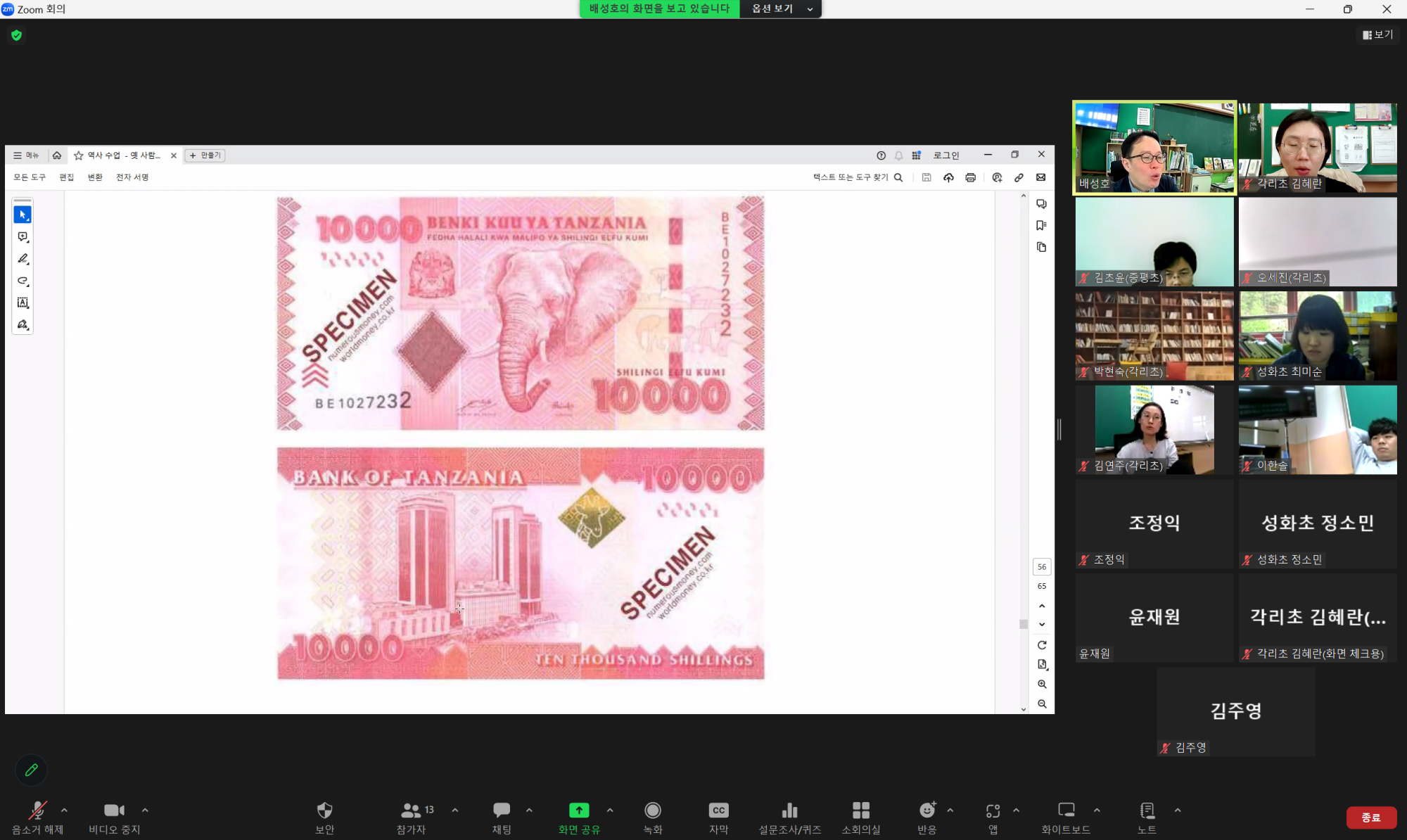The width and height of the screenshot is (1407, 840).
Task: Click the search magnifier icon
Action: click(x=898, y=177)
